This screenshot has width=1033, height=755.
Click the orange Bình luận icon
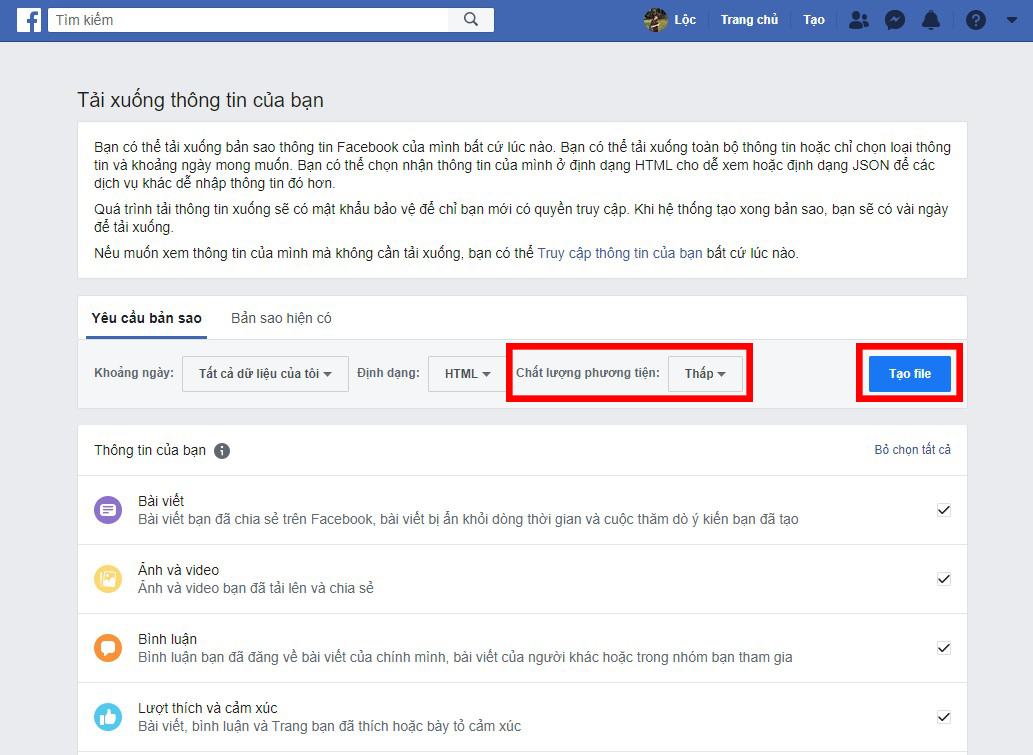108,648
